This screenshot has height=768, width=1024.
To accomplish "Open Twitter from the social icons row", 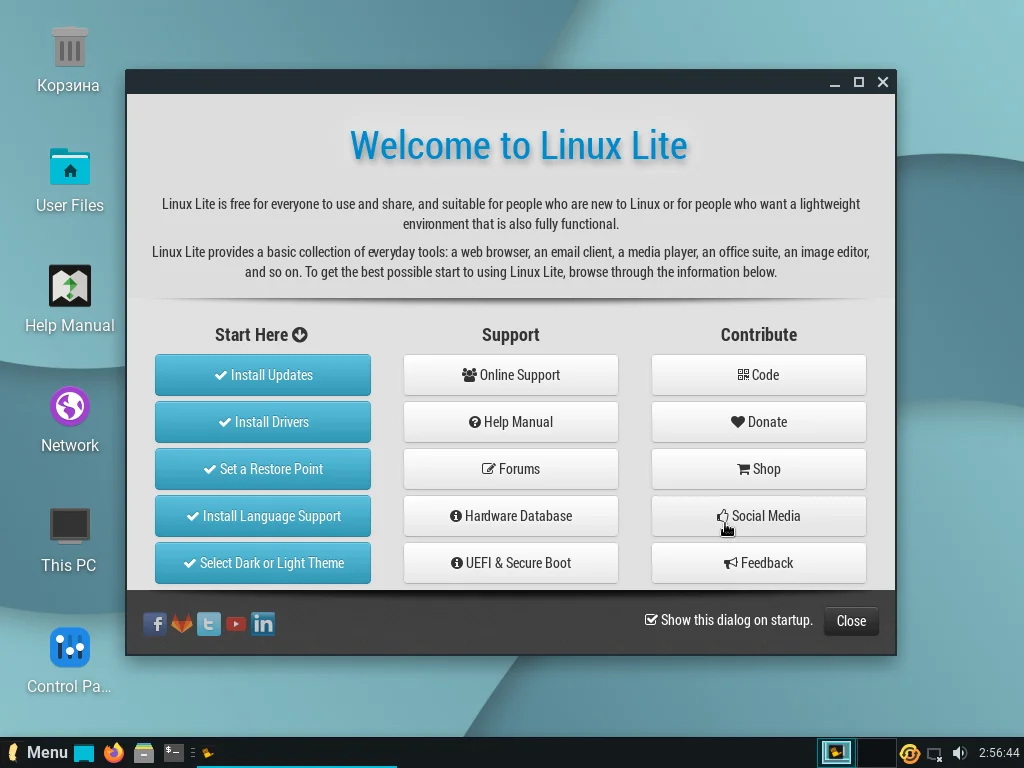I will (x=209, y=623).
